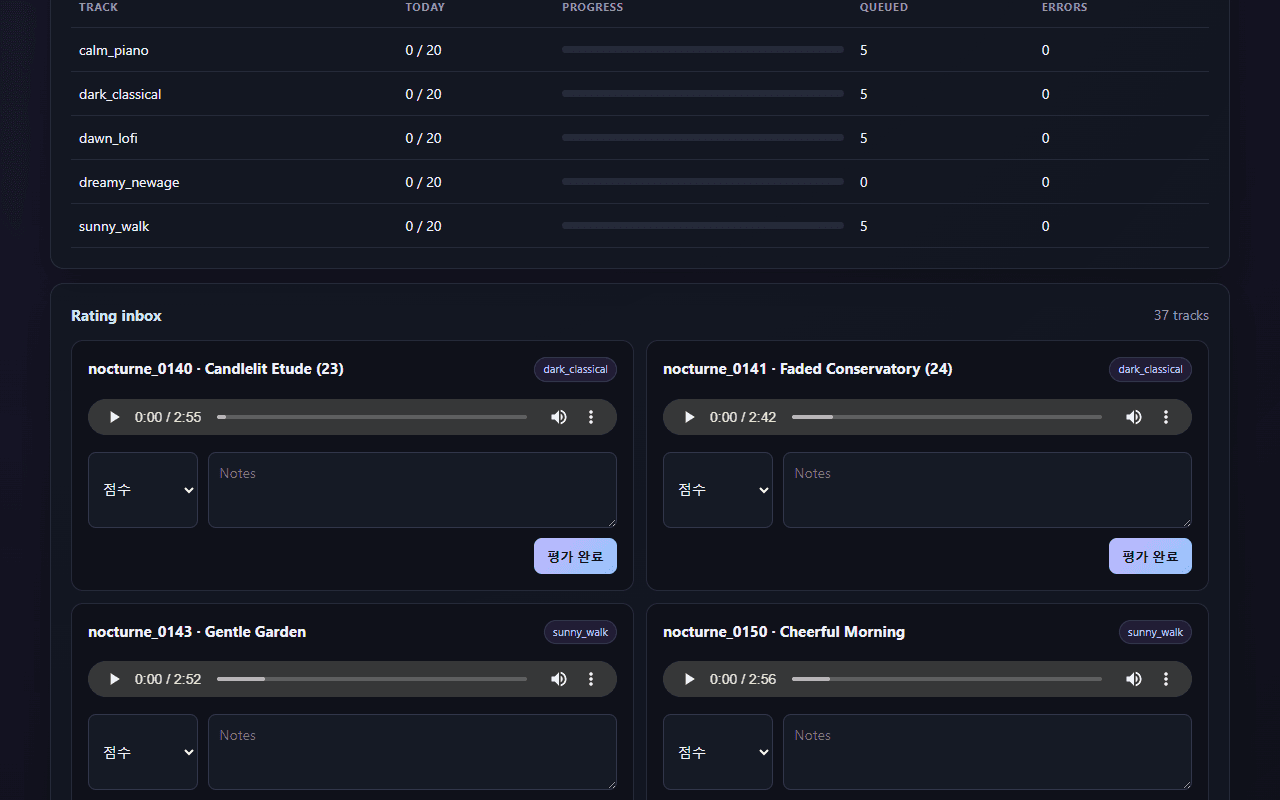This screenshot has height=800, width=1280.
Task: Seek in the Candlelit Etude (23) audio timeline
Action: [372, 417]
